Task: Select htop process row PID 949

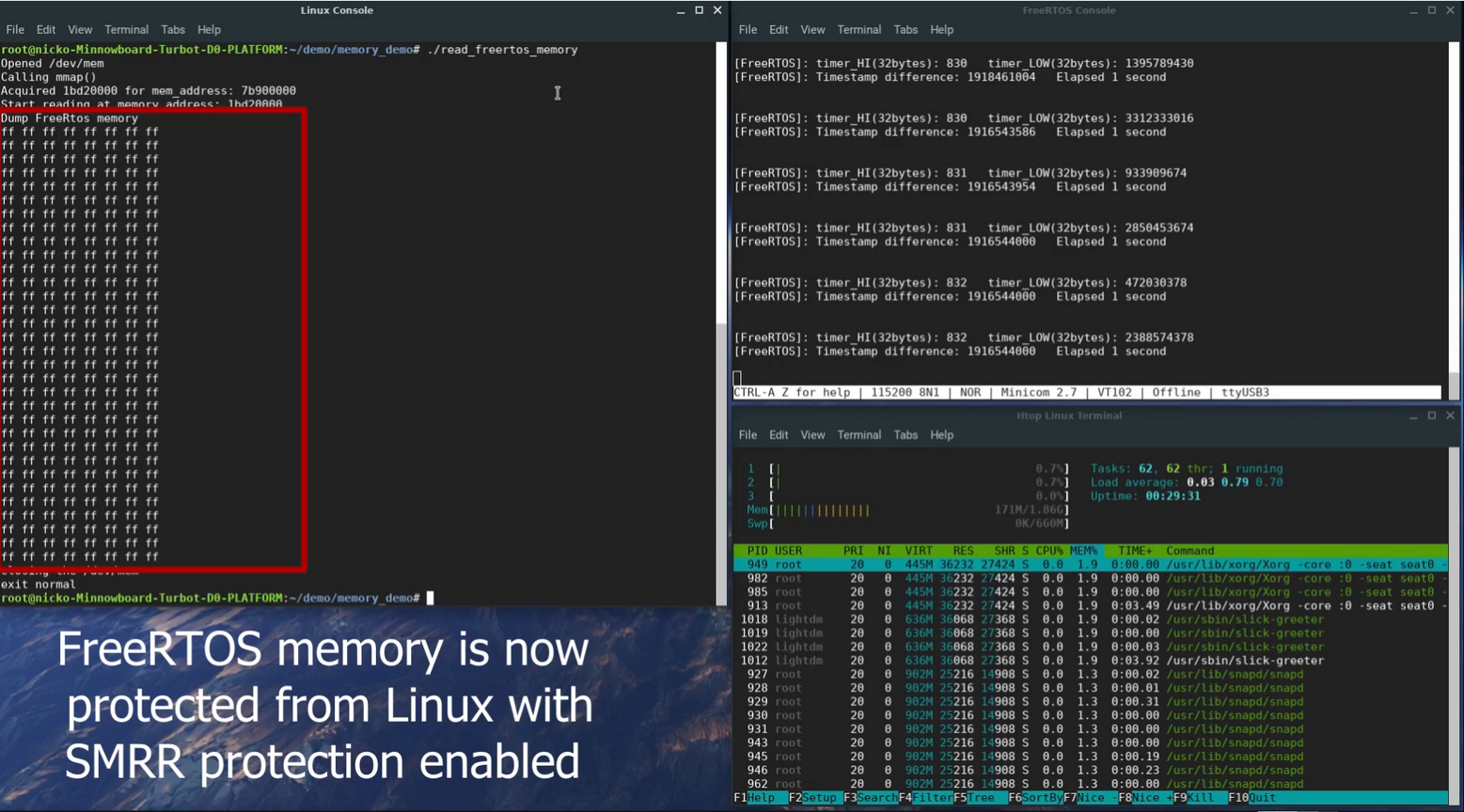Action: 1091,565
